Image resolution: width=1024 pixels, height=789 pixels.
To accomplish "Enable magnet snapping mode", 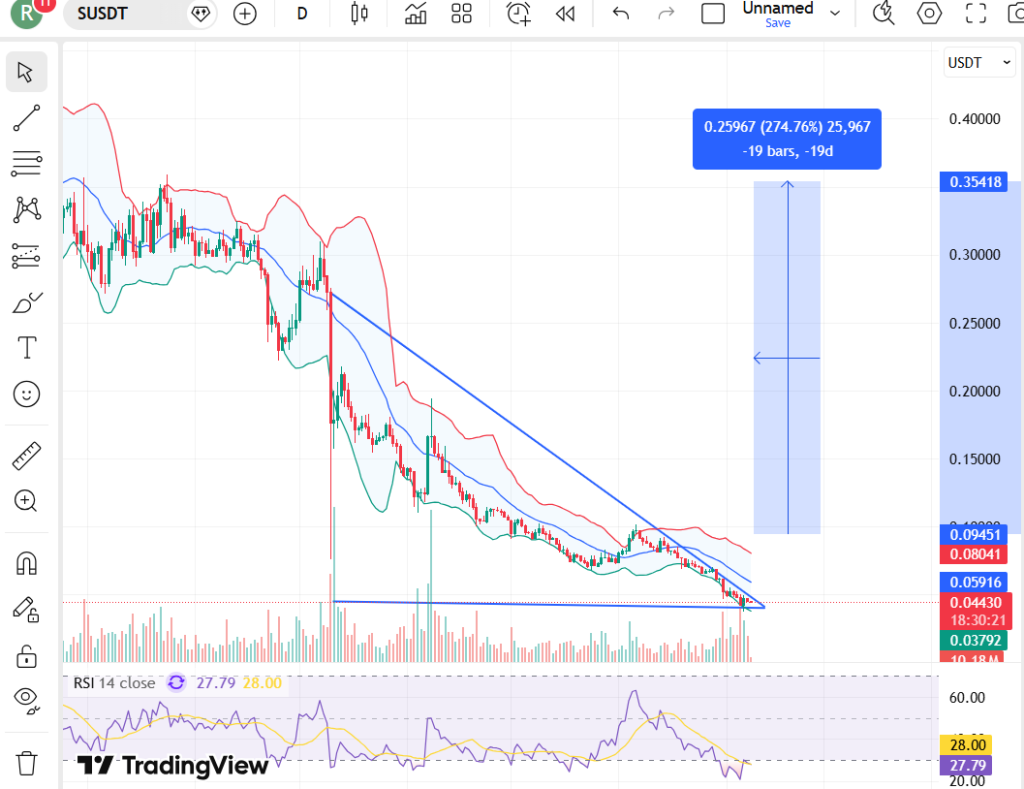I will [26, 563].
